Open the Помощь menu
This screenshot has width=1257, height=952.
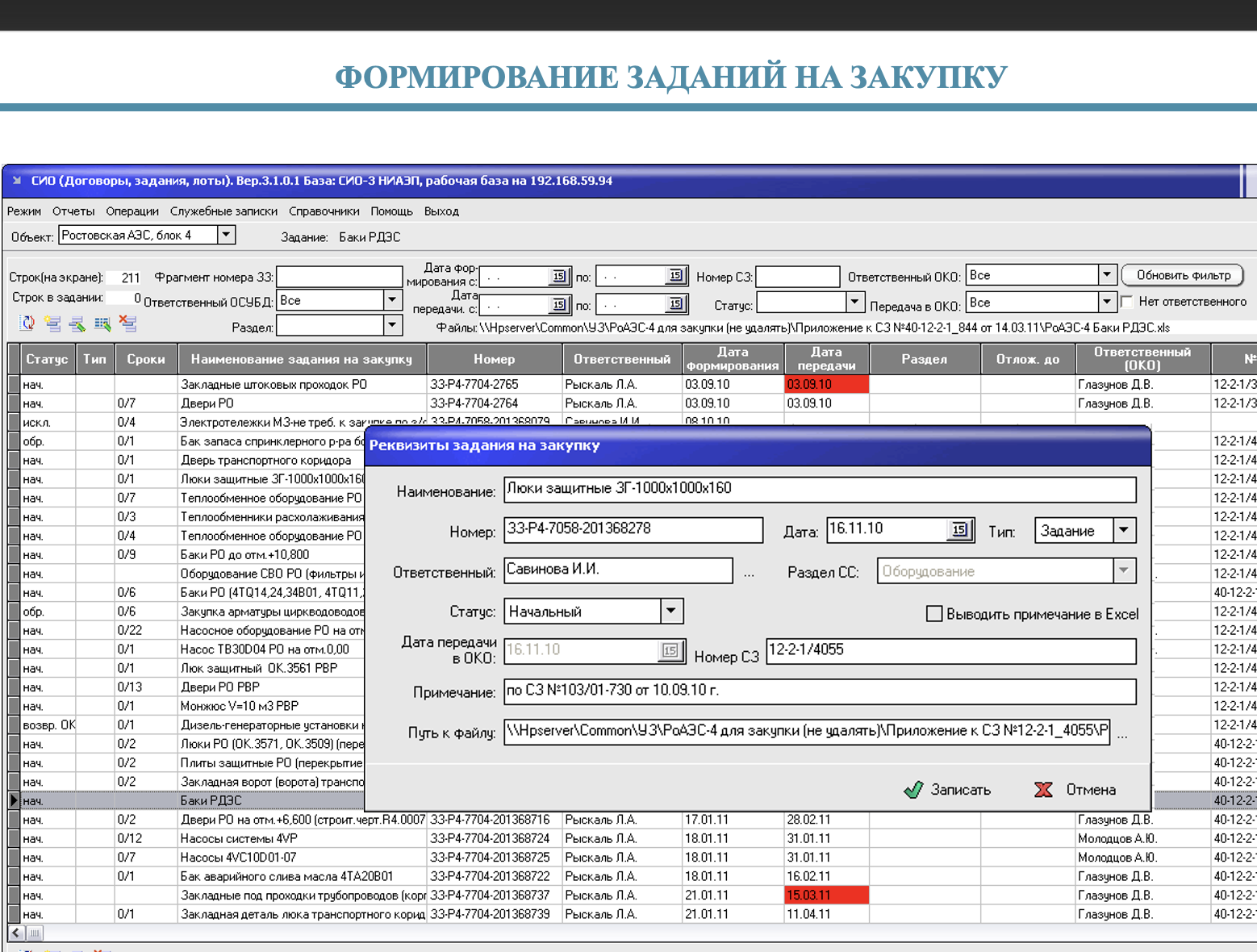click(x=391, y=211)
